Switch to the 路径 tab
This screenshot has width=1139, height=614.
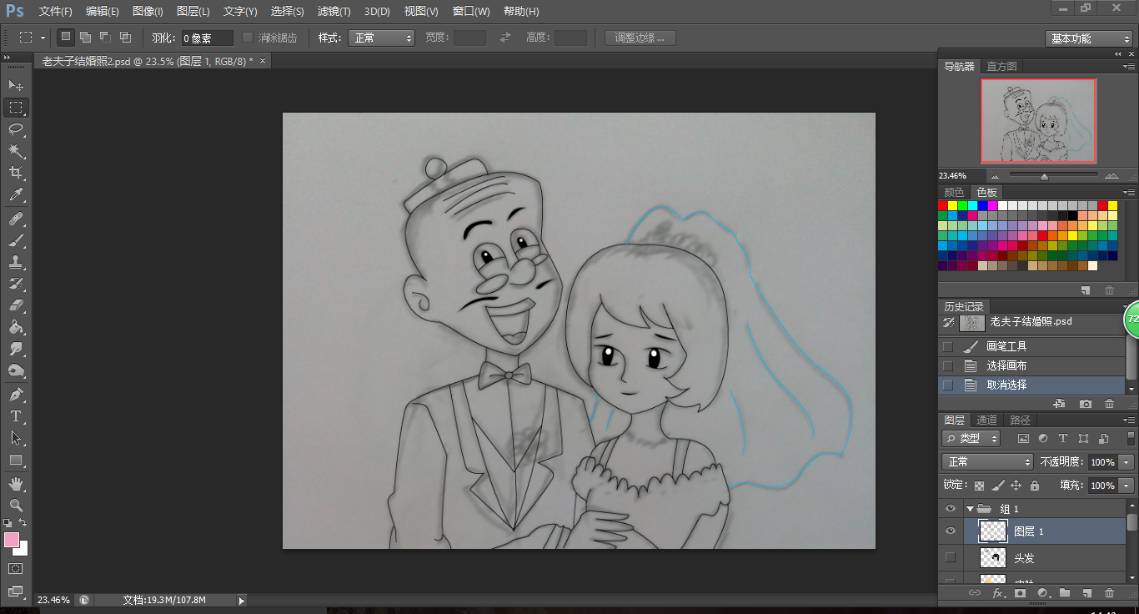coord(1020,420)
